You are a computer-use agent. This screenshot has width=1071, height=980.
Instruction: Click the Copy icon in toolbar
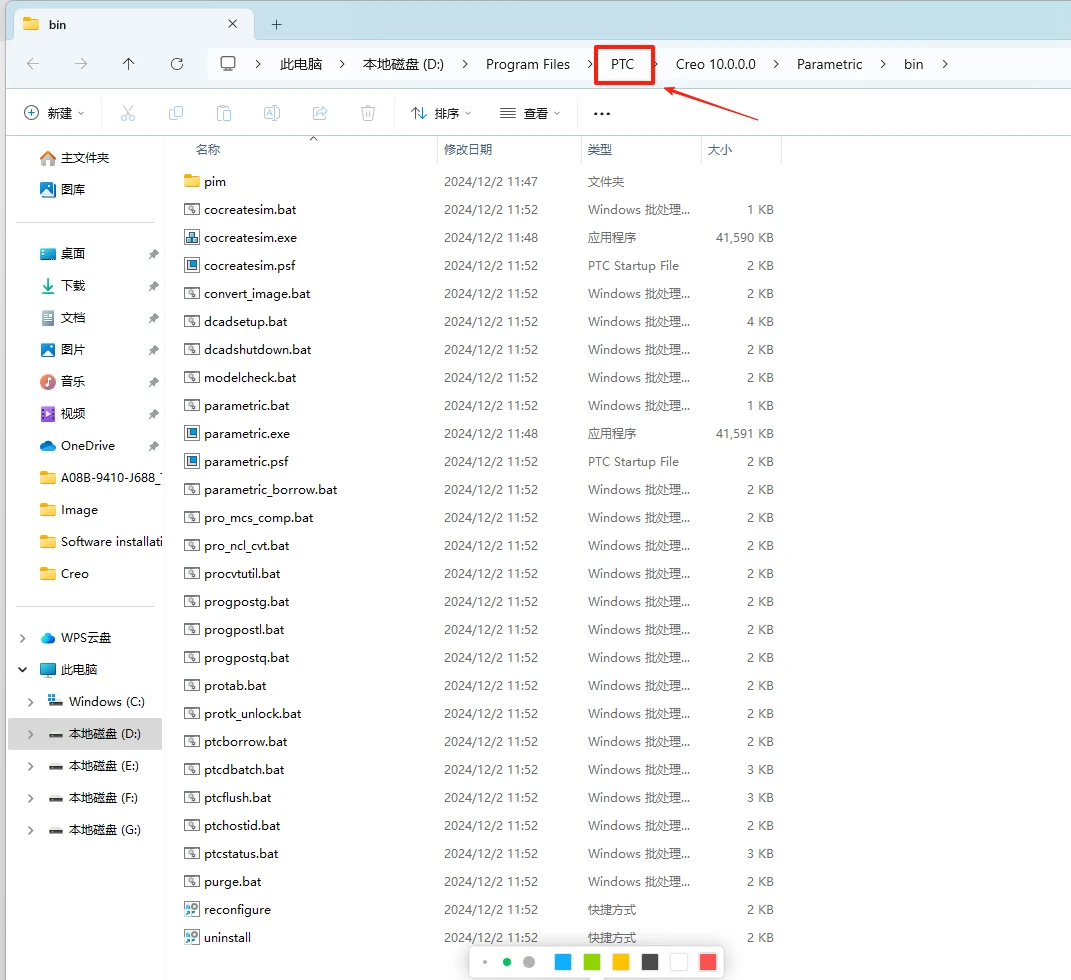point(176,113)
